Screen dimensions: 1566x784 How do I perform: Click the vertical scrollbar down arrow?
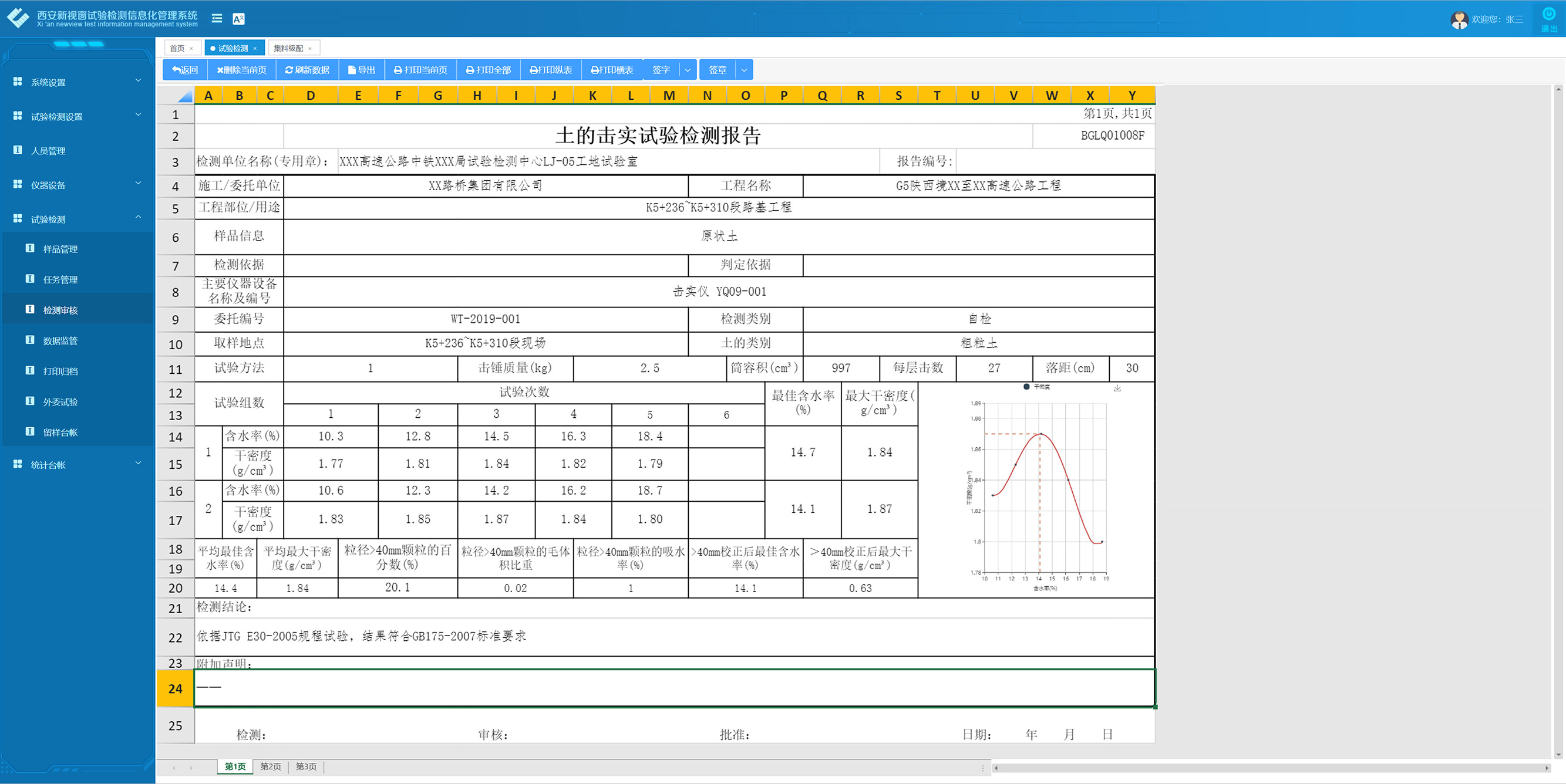tap(1558, 755)
